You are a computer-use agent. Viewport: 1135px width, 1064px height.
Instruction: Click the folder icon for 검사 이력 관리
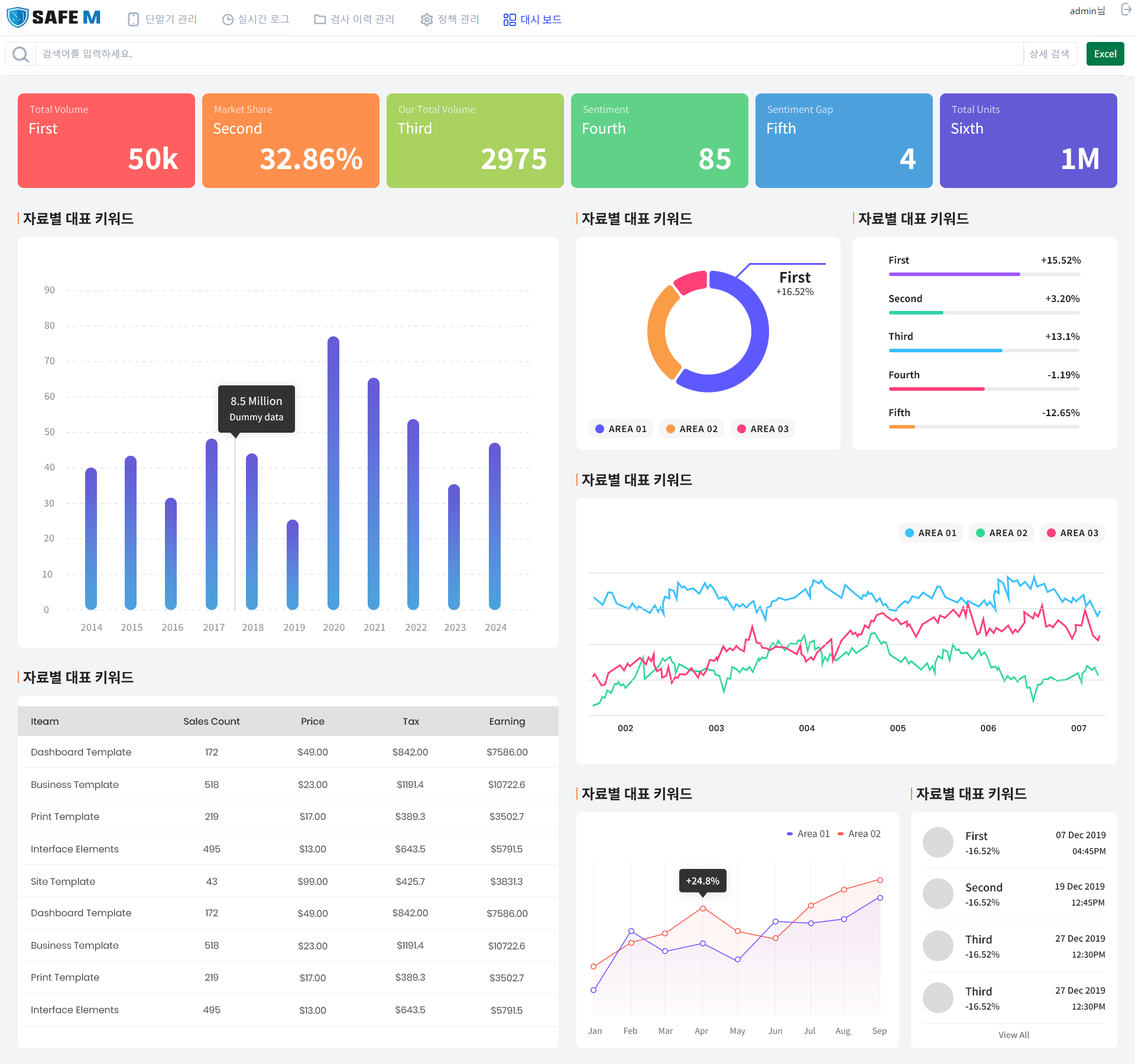[x=320, y=20]
